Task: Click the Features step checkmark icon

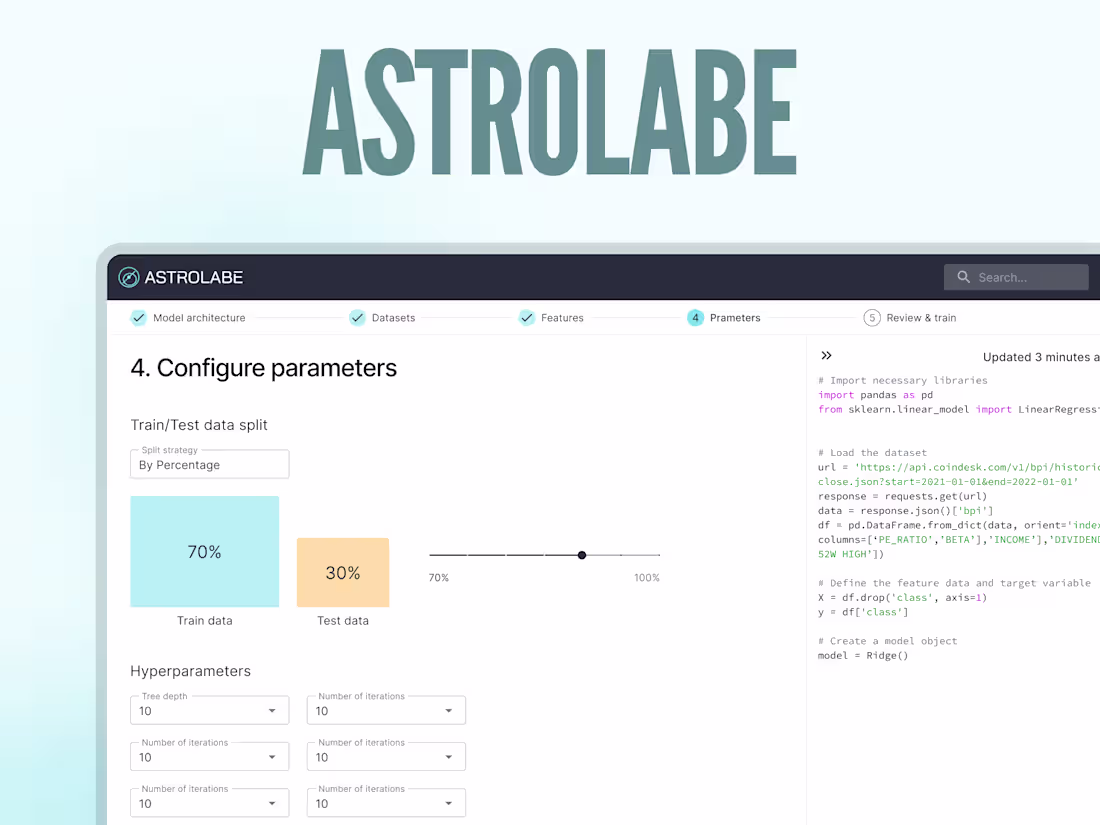Action: tap(527, 317)
